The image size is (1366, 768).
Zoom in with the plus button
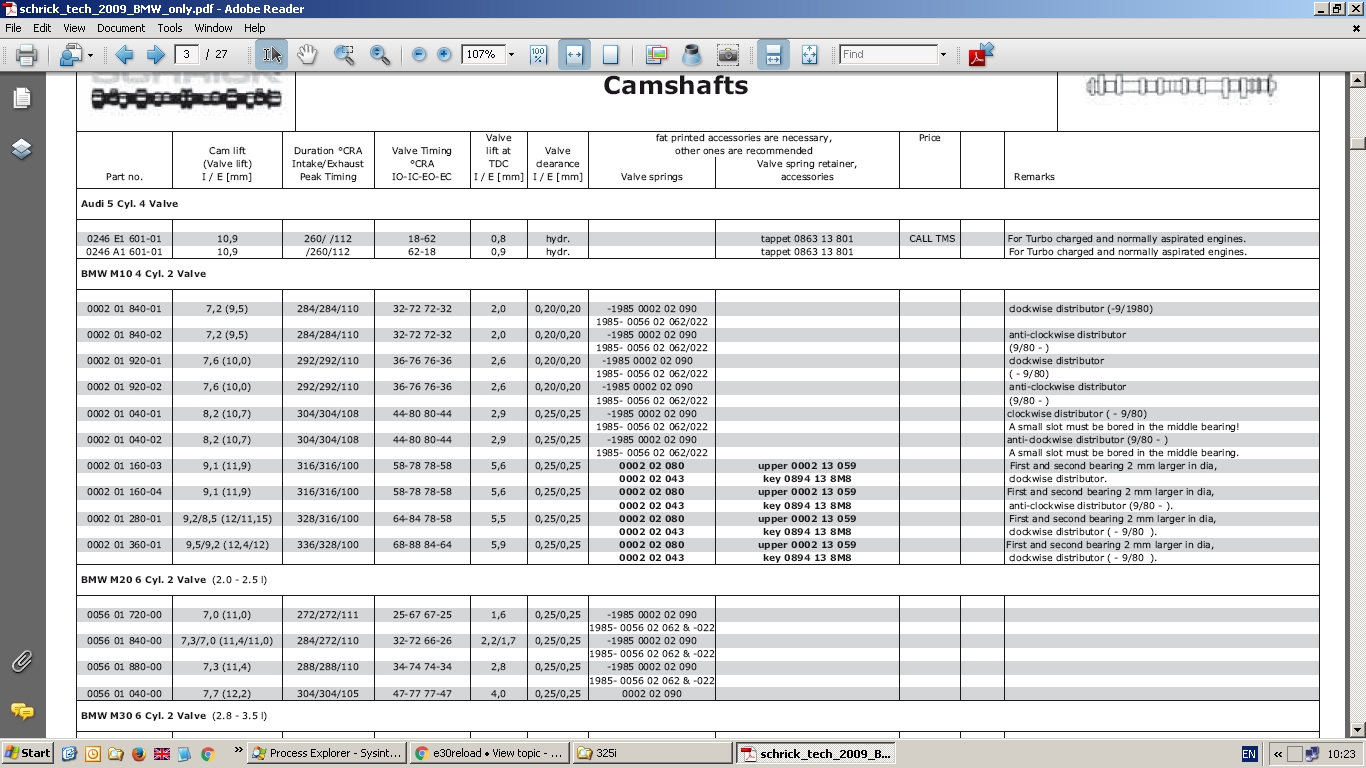(444, 55)
